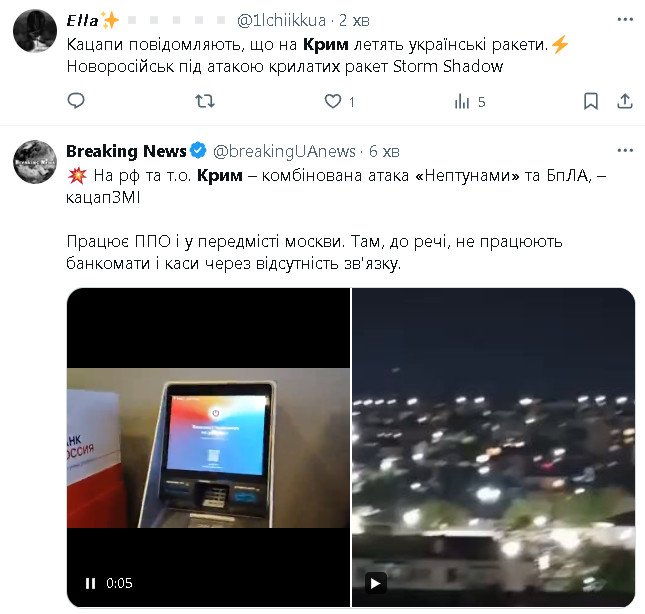This screenshot has height=614, width=645.
Task: Pause the ATM video at 0:05
Action: tap(90, 583)
